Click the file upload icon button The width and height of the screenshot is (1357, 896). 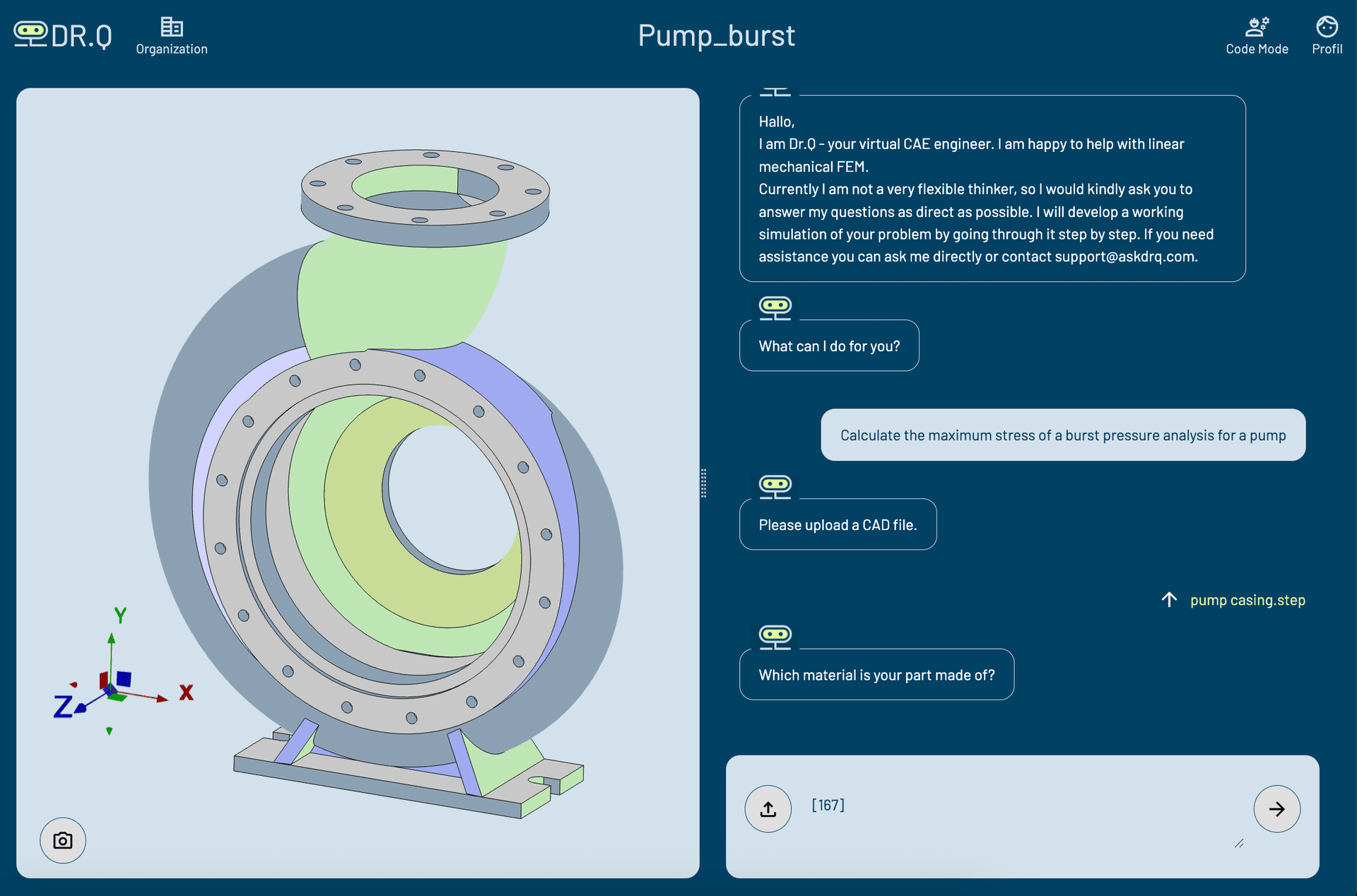click(768, 808)
